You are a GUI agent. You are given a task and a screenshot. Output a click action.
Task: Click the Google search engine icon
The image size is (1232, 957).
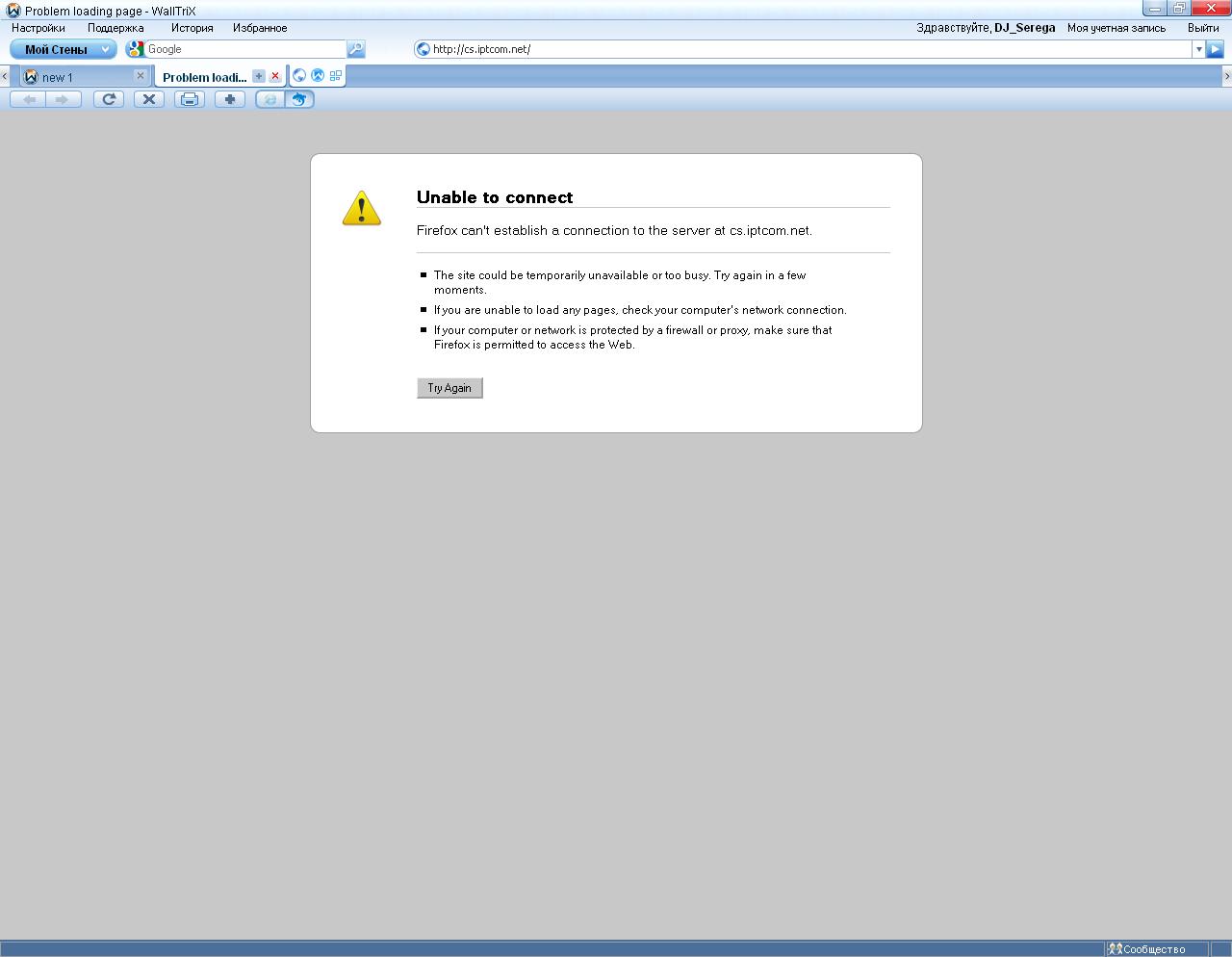(x=136, y=49)
